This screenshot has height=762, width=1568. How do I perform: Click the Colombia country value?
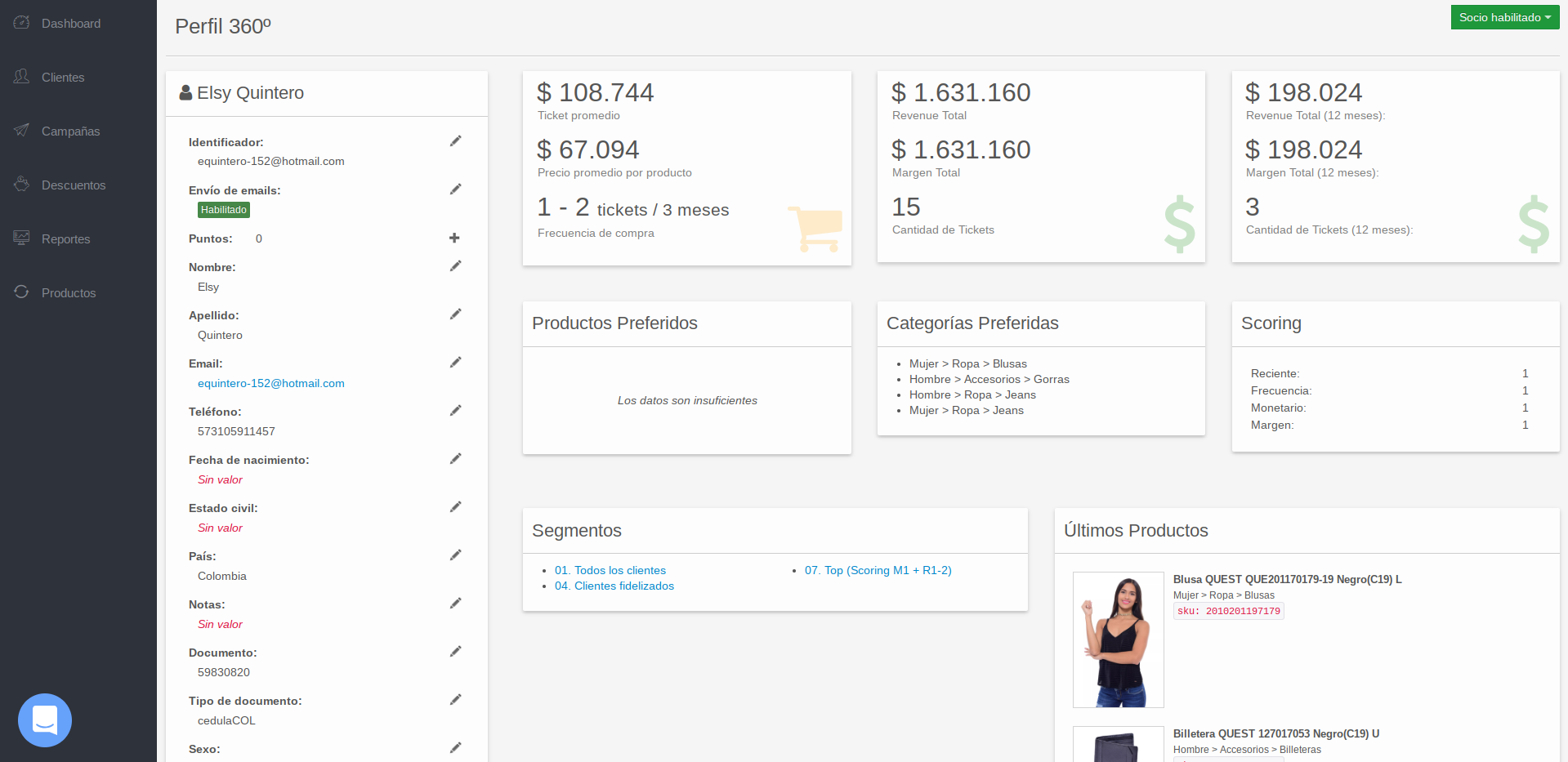tap(222, 576)
